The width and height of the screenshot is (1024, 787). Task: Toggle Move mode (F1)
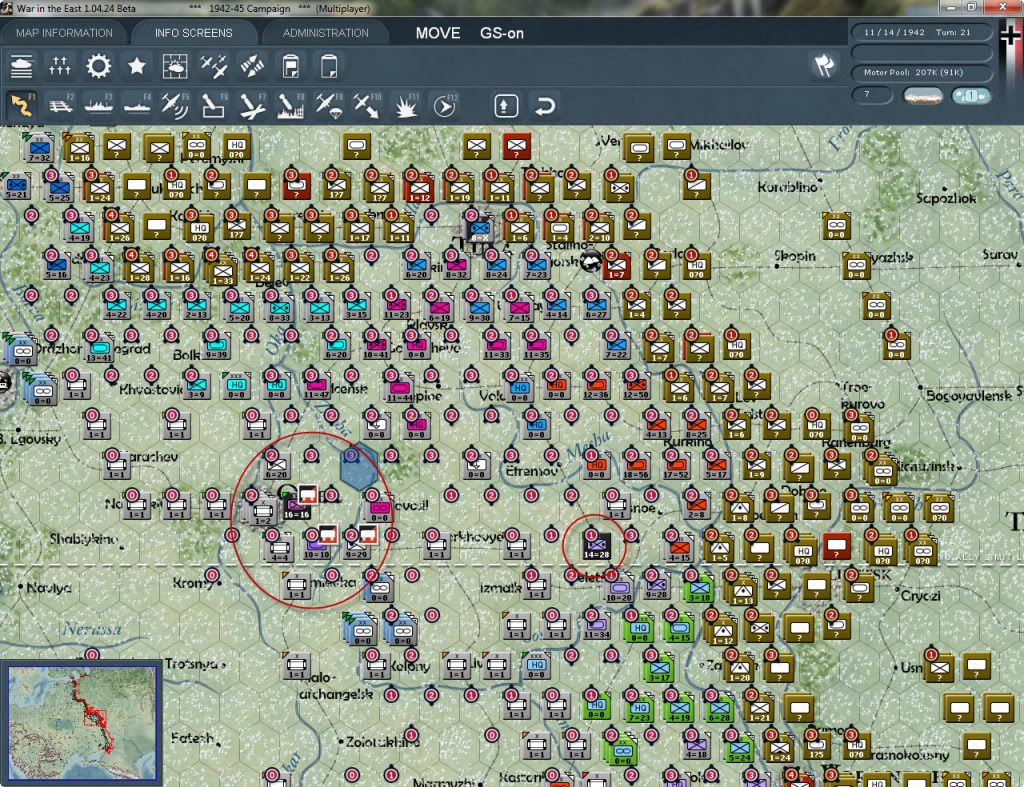coord(22,105)
